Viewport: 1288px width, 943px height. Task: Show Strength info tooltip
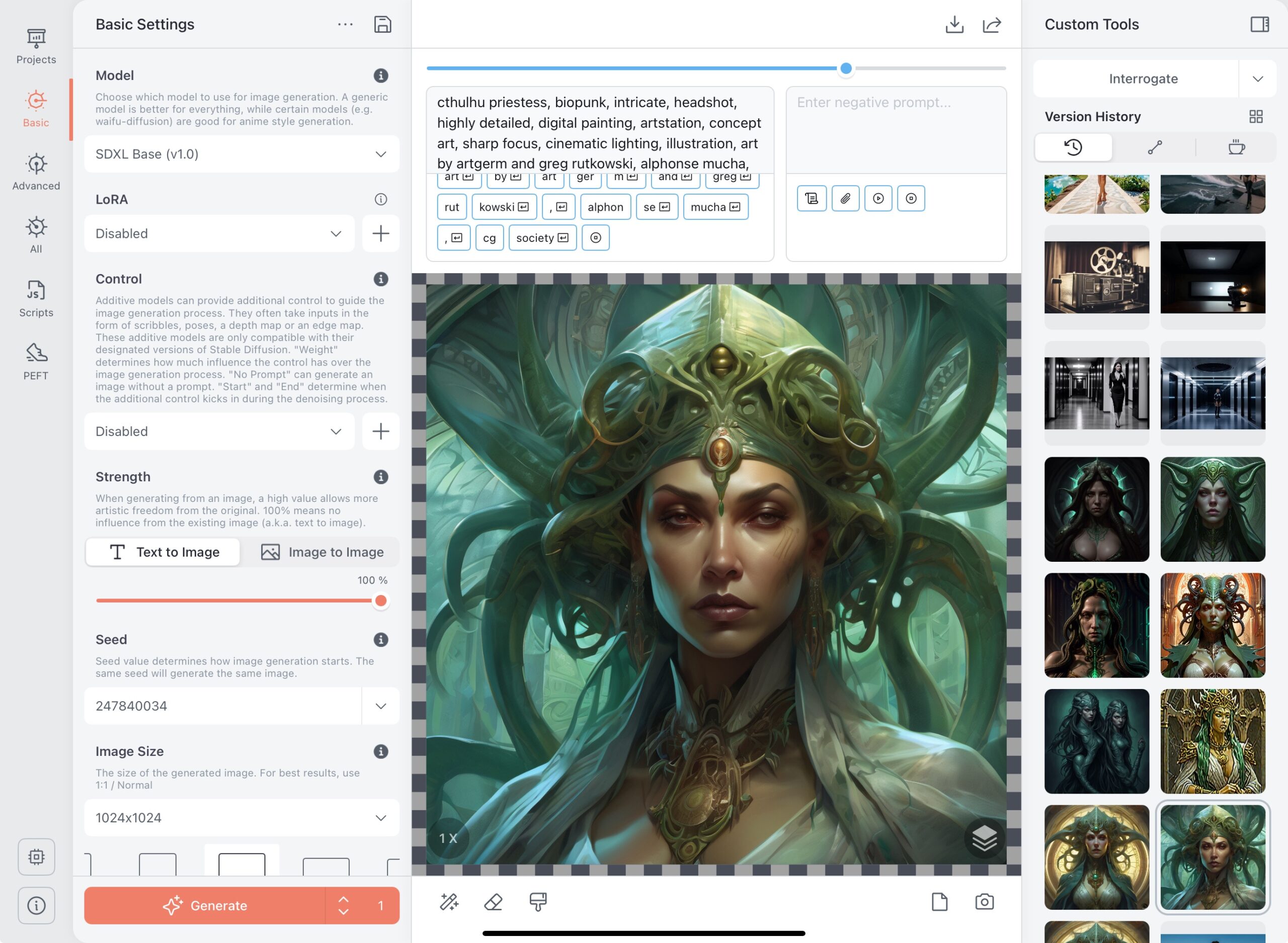click(x=381, y=477)
